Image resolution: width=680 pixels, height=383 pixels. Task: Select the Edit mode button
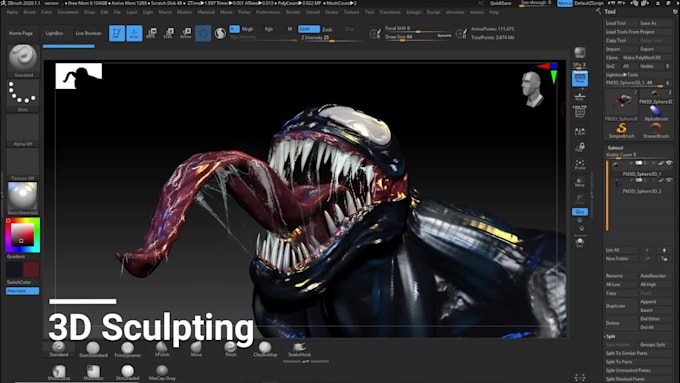pyautogui.click(x=117, y=33)
